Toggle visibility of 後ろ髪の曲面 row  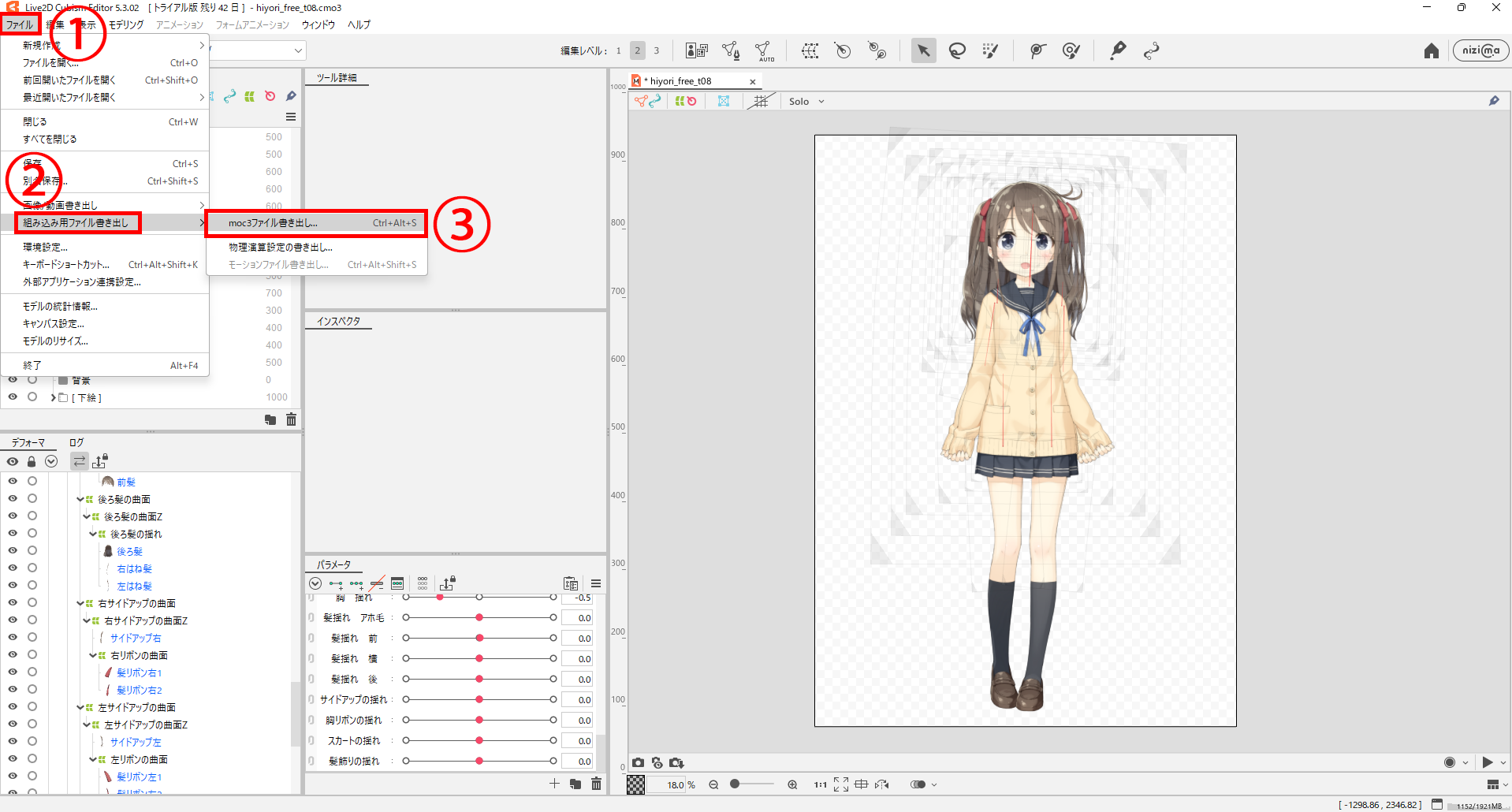point(13,498)
